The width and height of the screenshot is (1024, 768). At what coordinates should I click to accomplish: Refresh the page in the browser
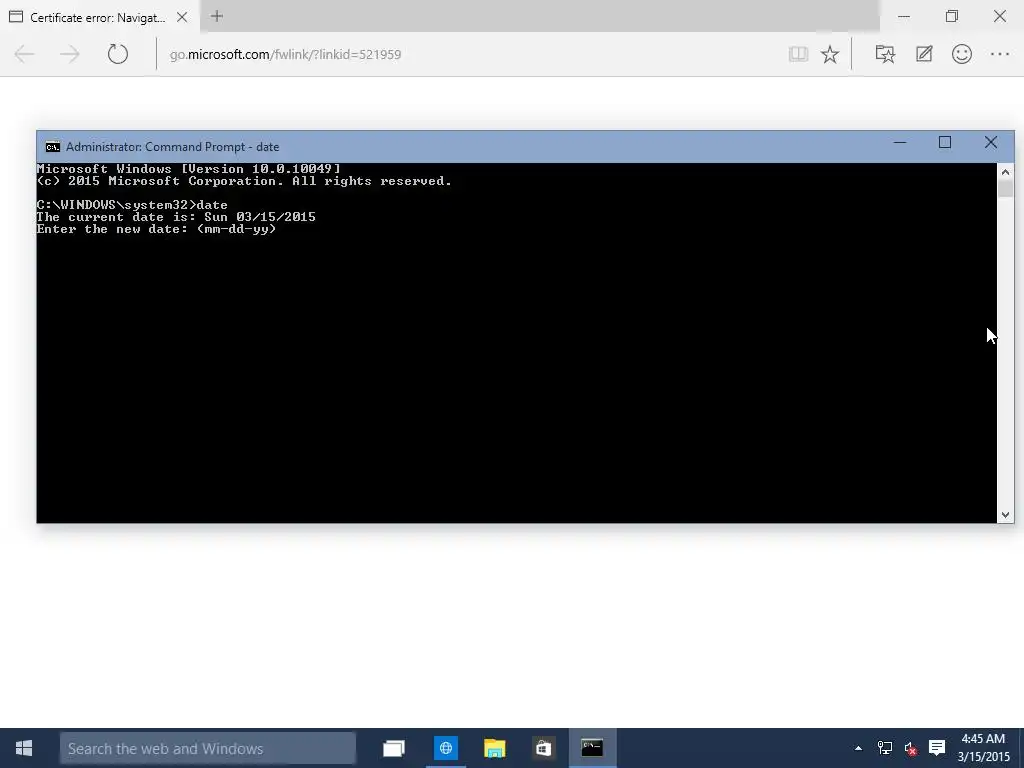pos(118,54)
